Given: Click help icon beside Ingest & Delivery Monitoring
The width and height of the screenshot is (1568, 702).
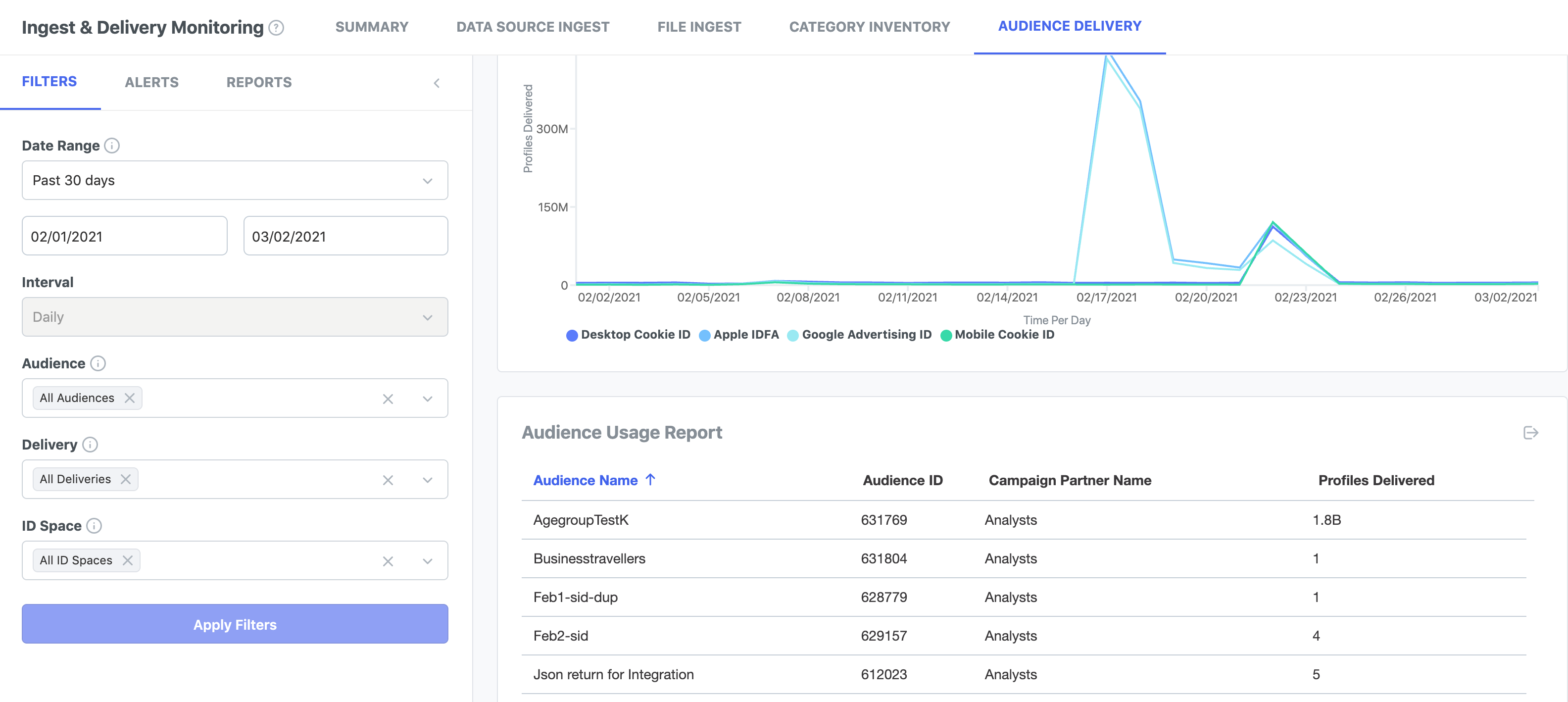Looking at the screenshot, I should pyautogui.click(x=276, y=28).
